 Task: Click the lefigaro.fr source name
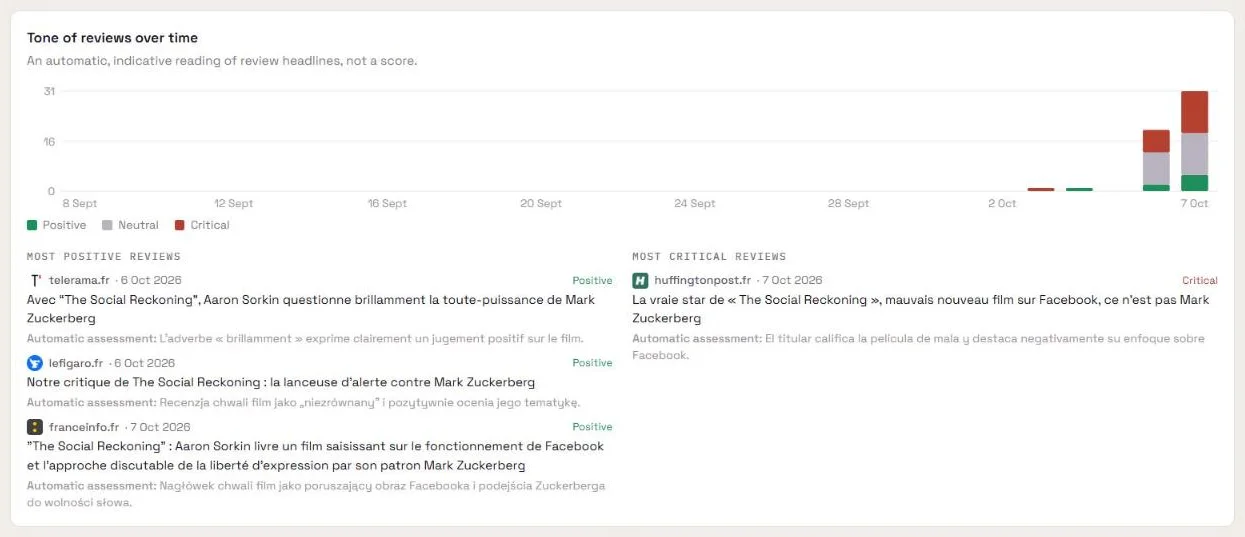[x=76, y=363]
